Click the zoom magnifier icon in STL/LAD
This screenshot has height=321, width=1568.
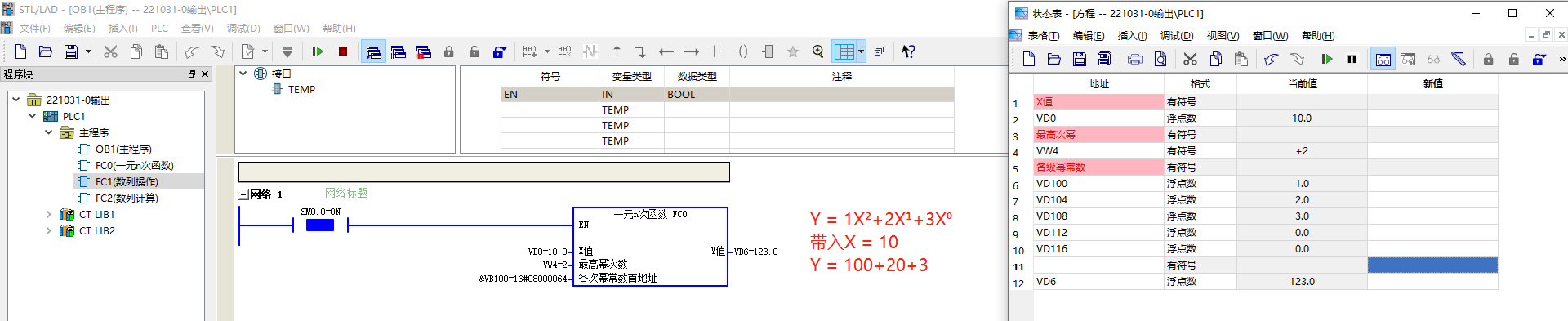click(817, 51)
